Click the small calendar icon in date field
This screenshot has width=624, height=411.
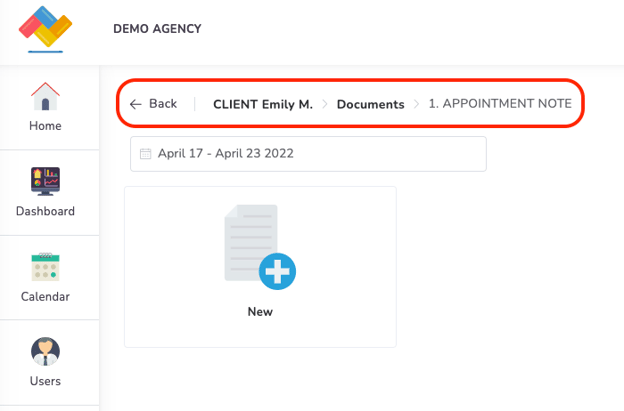[146, 154]
